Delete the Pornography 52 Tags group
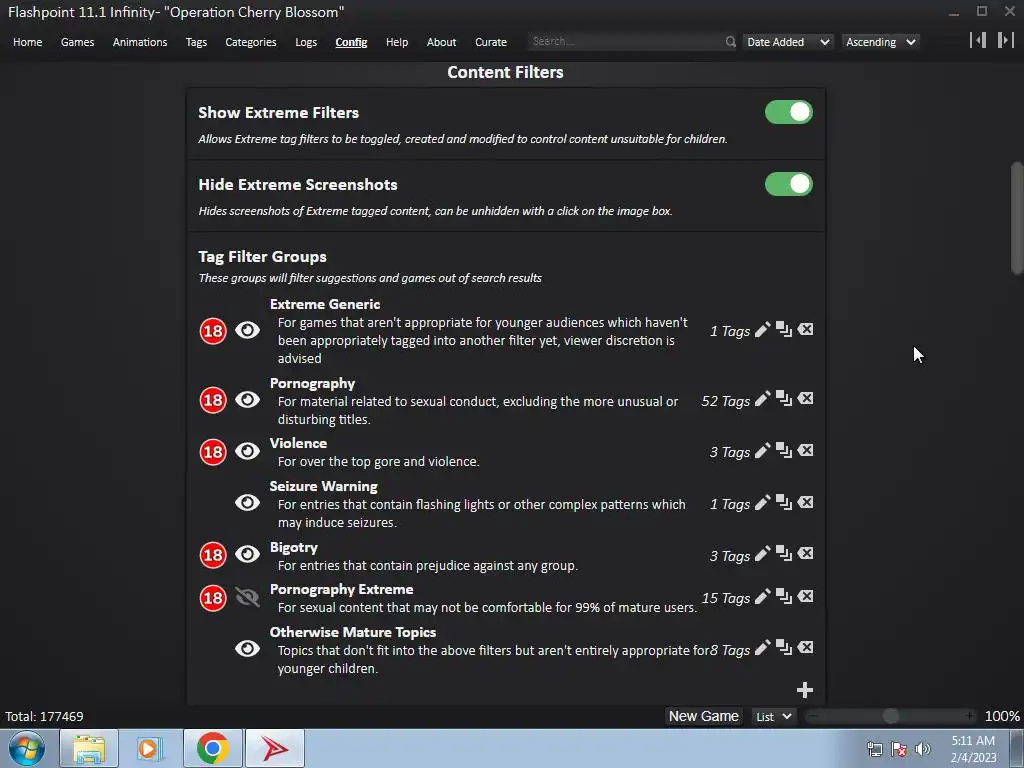The width and height of the screenshot is (1024, 768). point(806,398)
